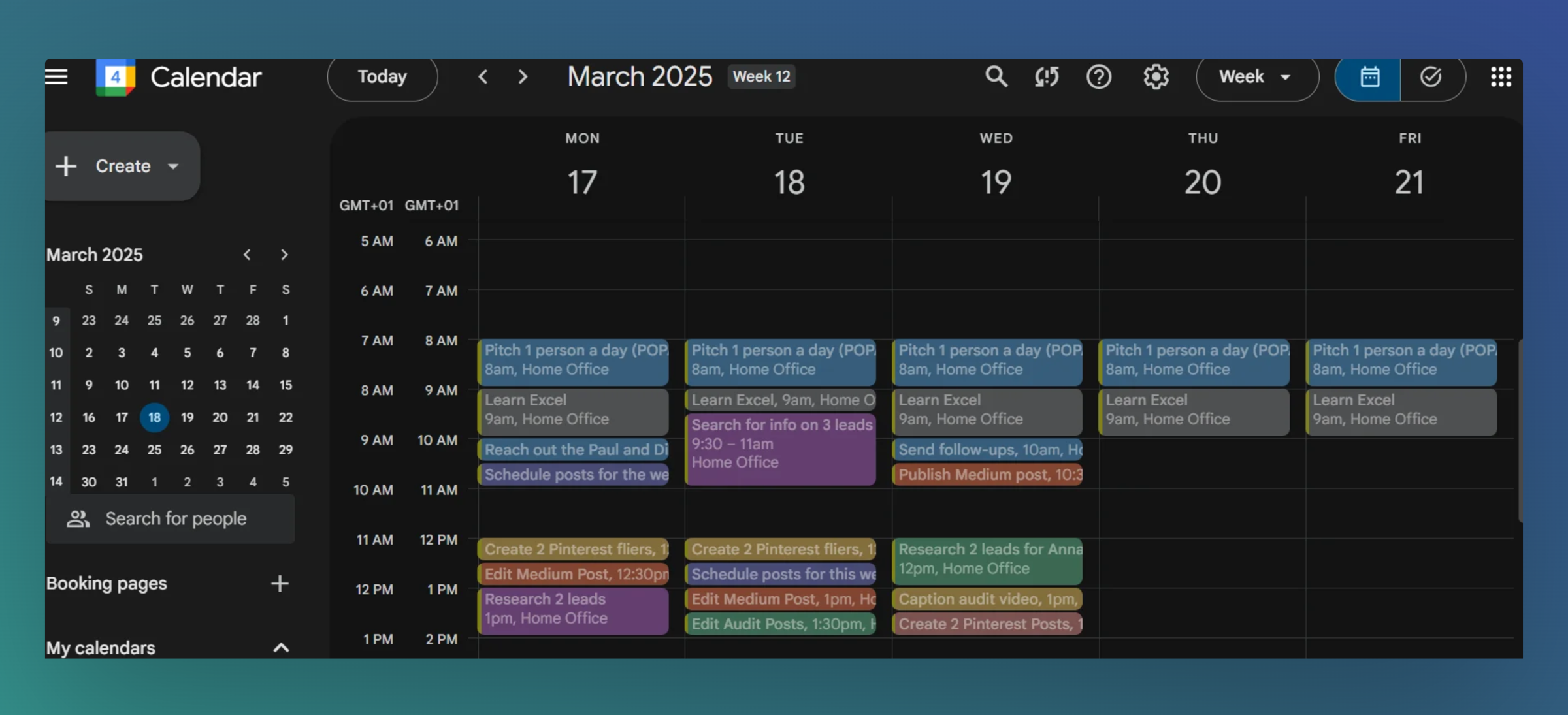Open Monday's Schedule posts for the week event
Viewport: 1568px width, 715px height.
(x=573, y=475)
